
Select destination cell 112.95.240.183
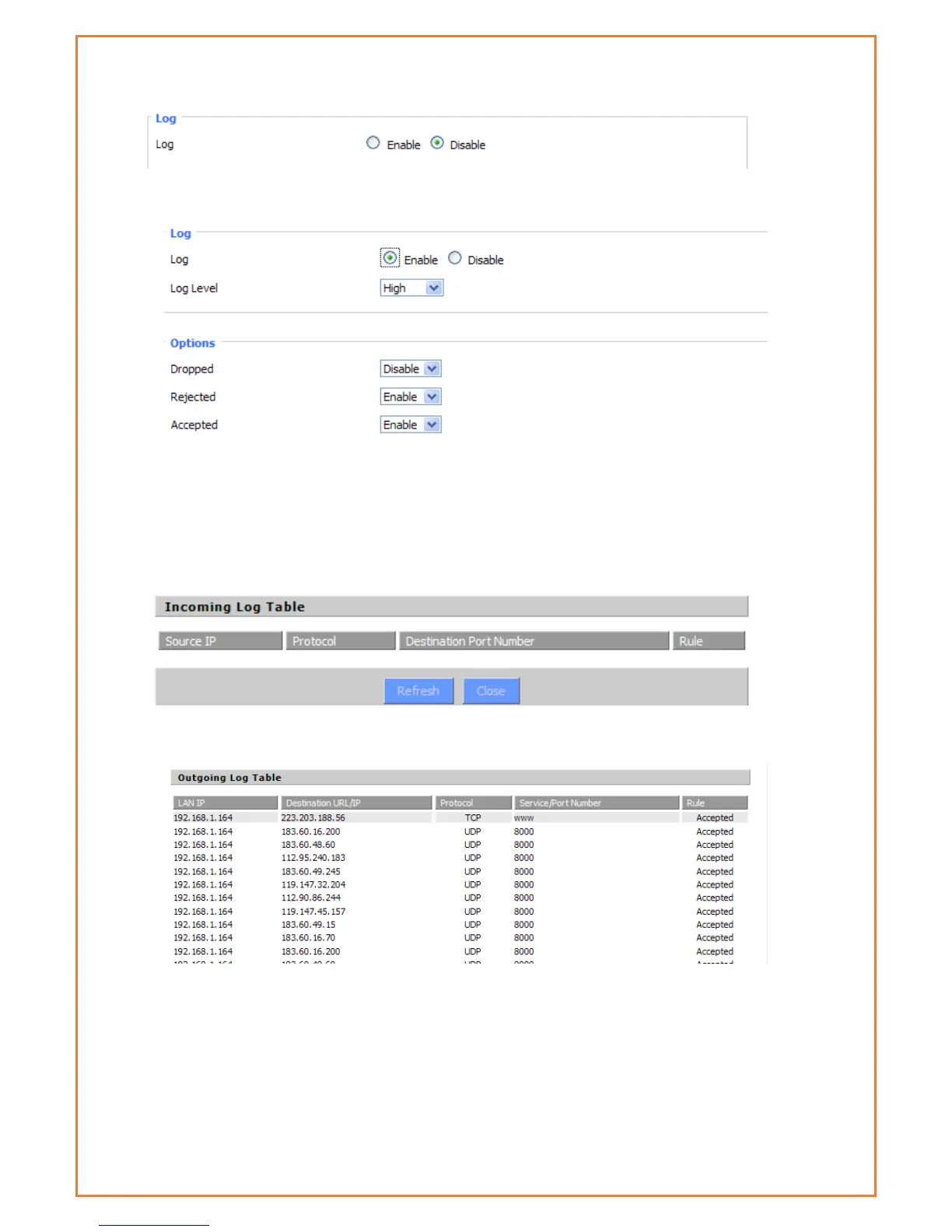coord(313,858)
